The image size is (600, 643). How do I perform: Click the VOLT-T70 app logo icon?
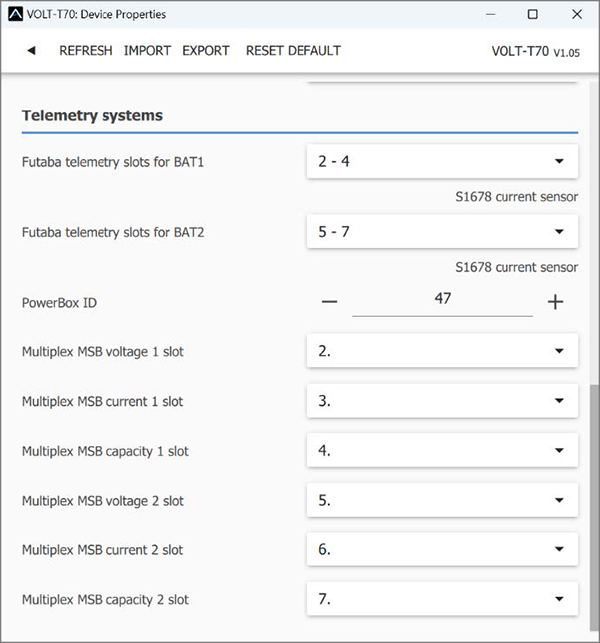[x=14, y=14]
